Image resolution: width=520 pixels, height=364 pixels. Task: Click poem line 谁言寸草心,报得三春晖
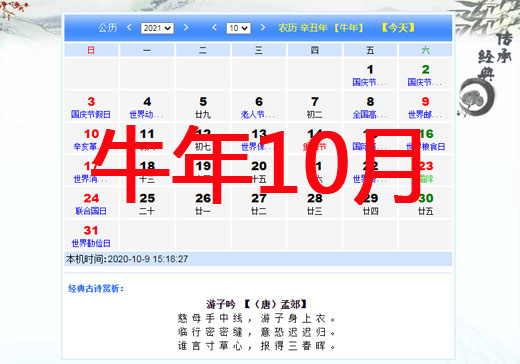256,346
